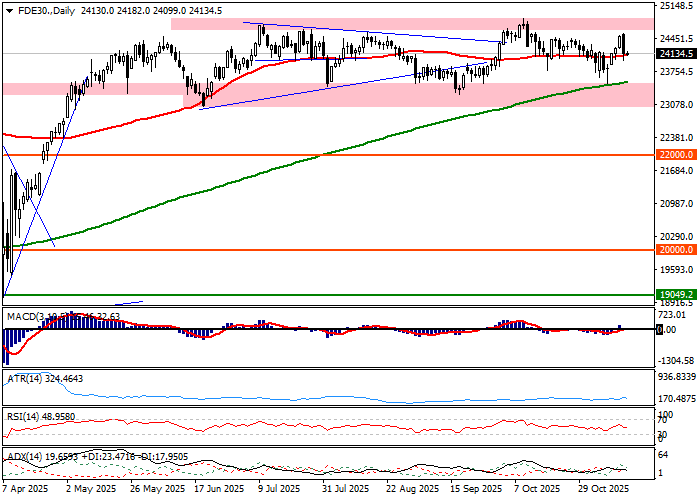Click the 17 Jun 2025 date marker
The width and height of the screenshot is (700, 500).
pos(218,491)
